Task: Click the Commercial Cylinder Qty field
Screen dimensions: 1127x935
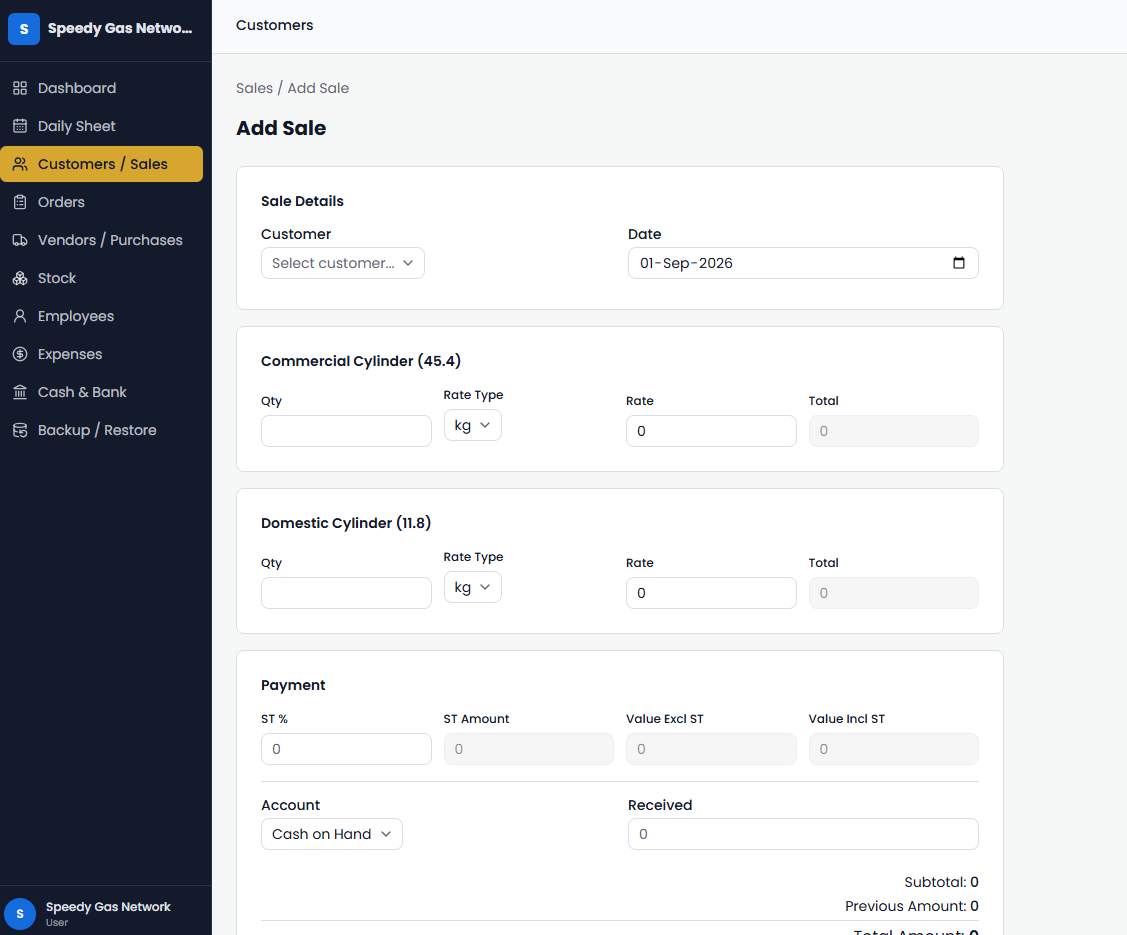Action: (346, 431)
